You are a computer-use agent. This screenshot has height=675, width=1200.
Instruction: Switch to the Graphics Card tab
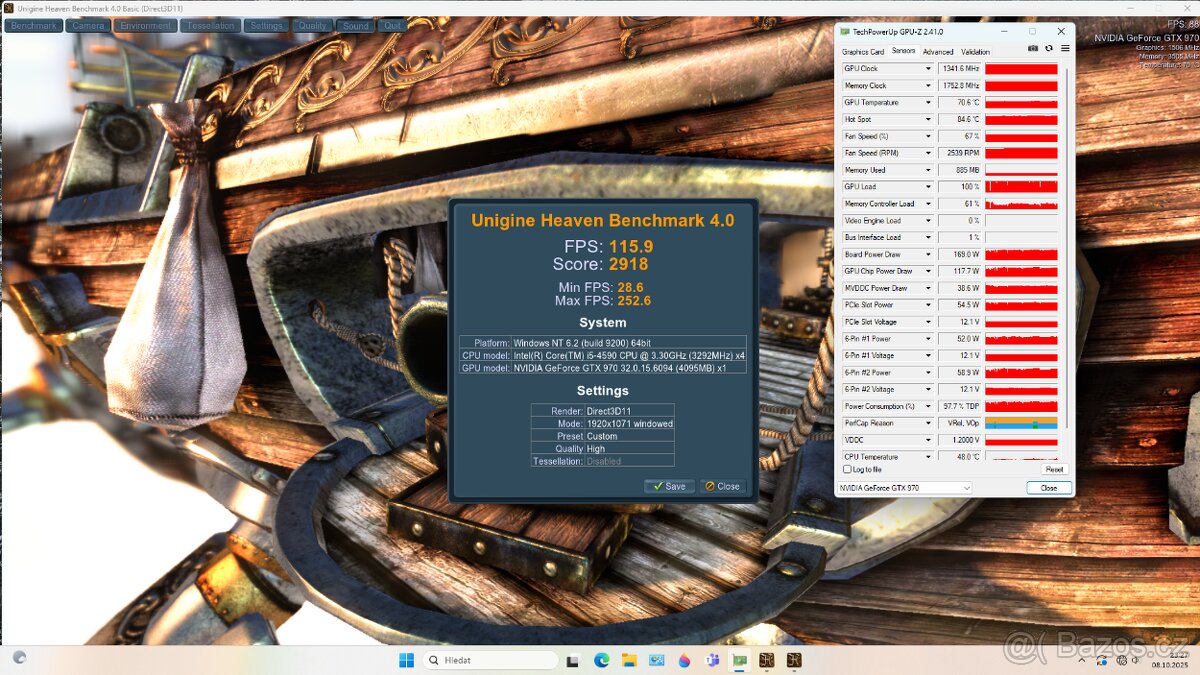point(866,51)
